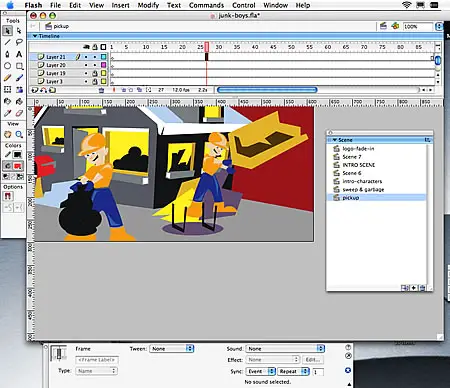Select the Lasso tool
Screen dimensions: 450x388
click(x=19, y=42)
